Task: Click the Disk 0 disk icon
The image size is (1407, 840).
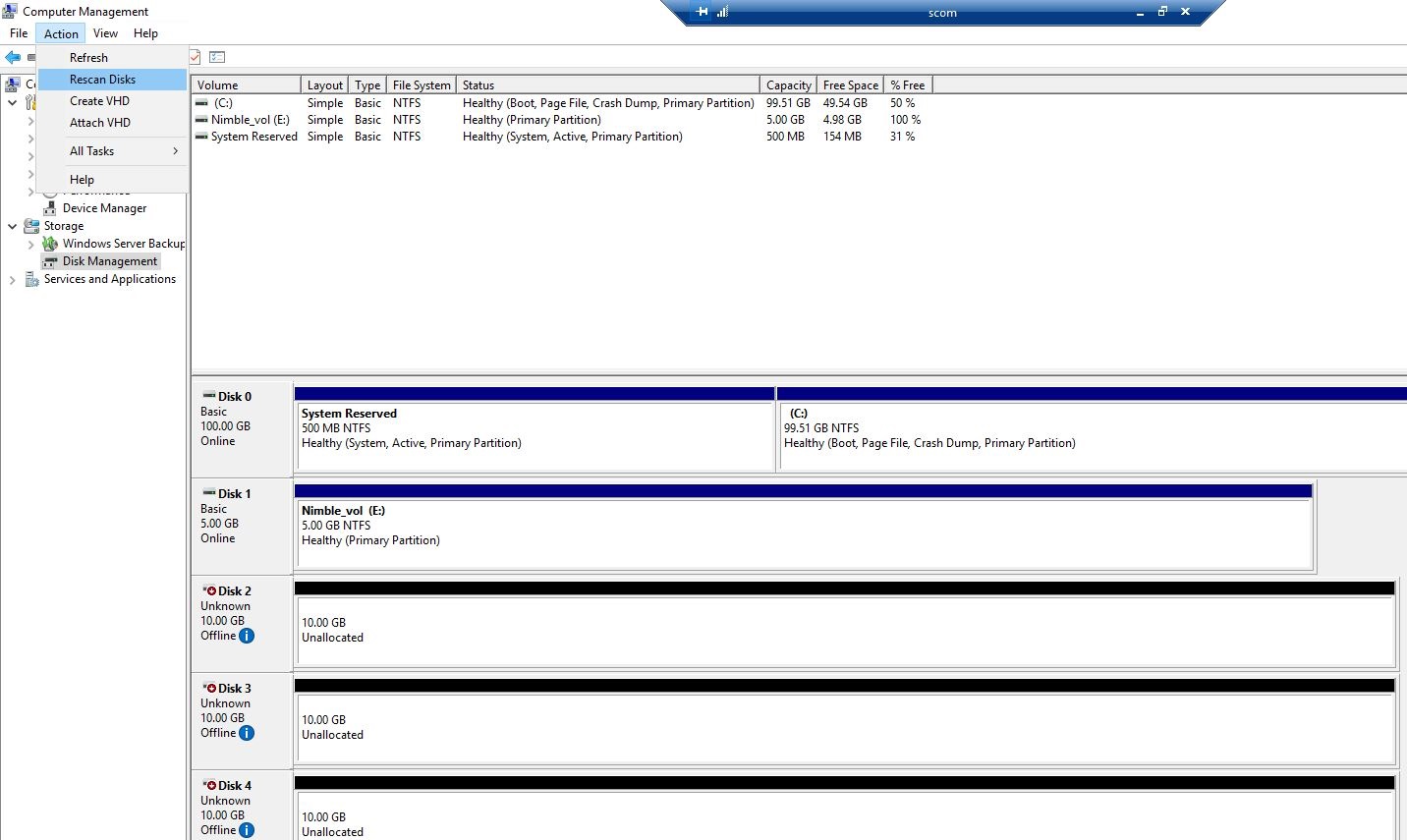Action: coord(209,396)
